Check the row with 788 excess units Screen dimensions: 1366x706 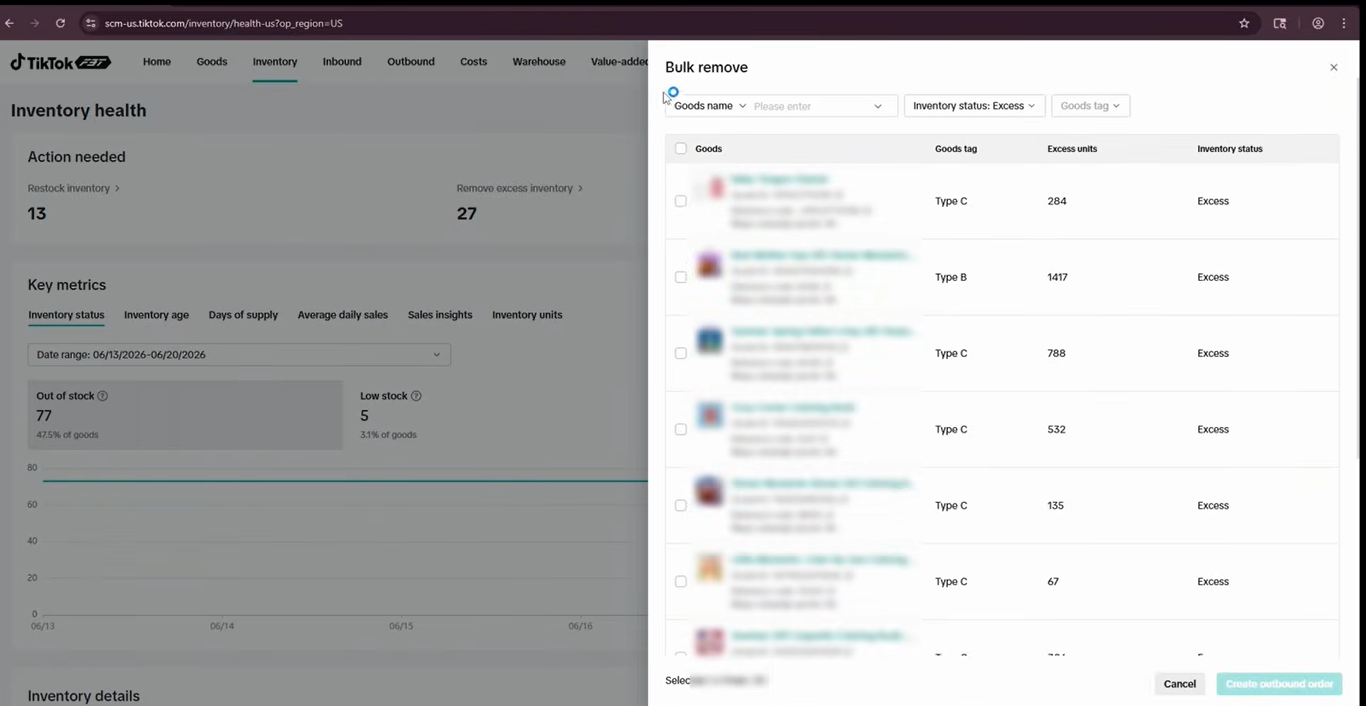[x=681, y=353]
